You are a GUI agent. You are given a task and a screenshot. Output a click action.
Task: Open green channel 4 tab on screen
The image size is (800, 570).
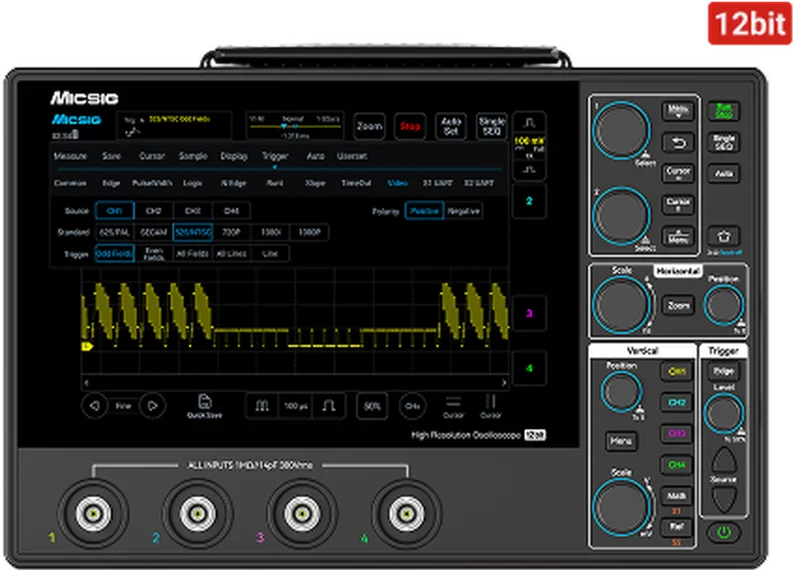pos(529,368)
